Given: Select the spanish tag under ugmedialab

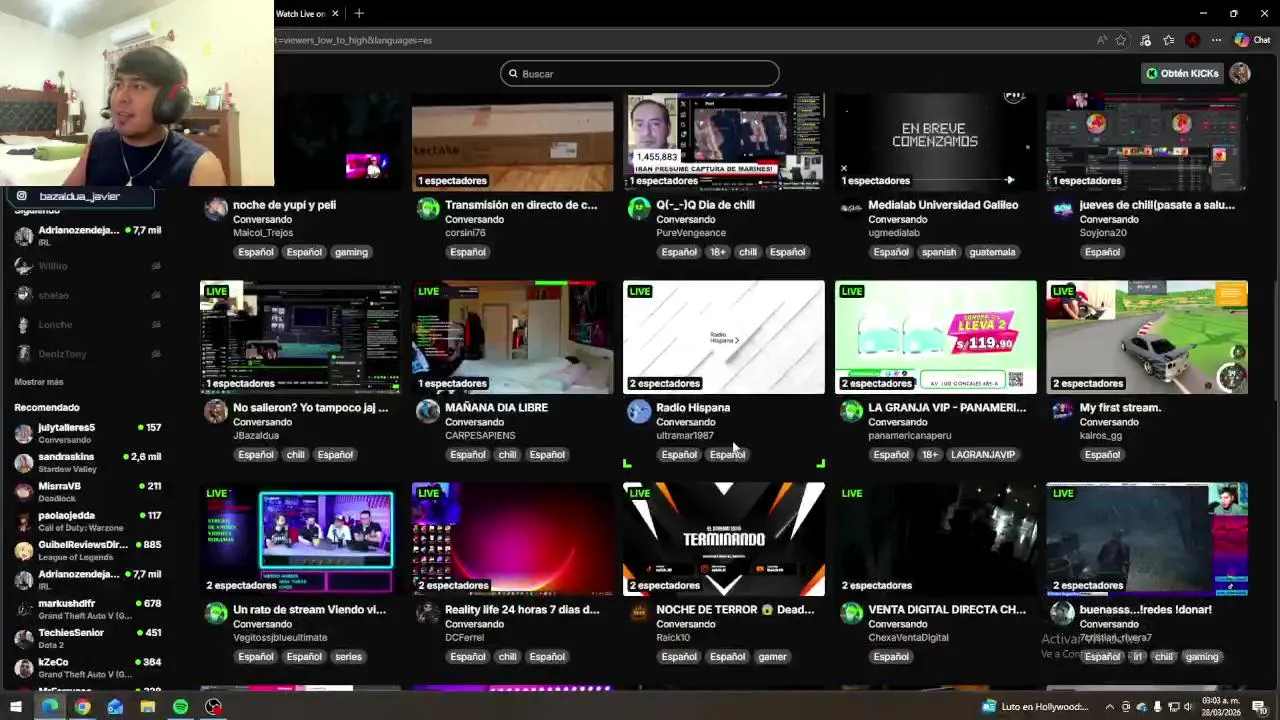Looking at the screenshot, I should point(939,252).
